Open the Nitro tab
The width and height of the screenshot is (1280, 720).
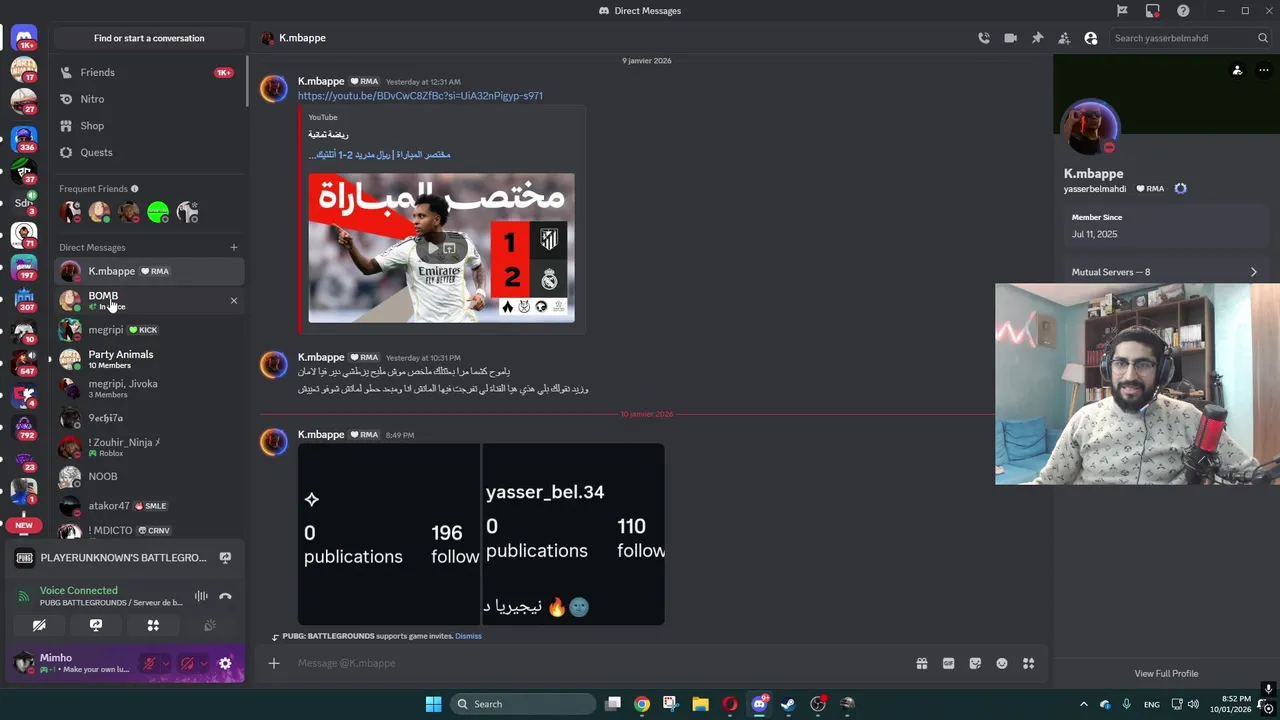(149, 99)
